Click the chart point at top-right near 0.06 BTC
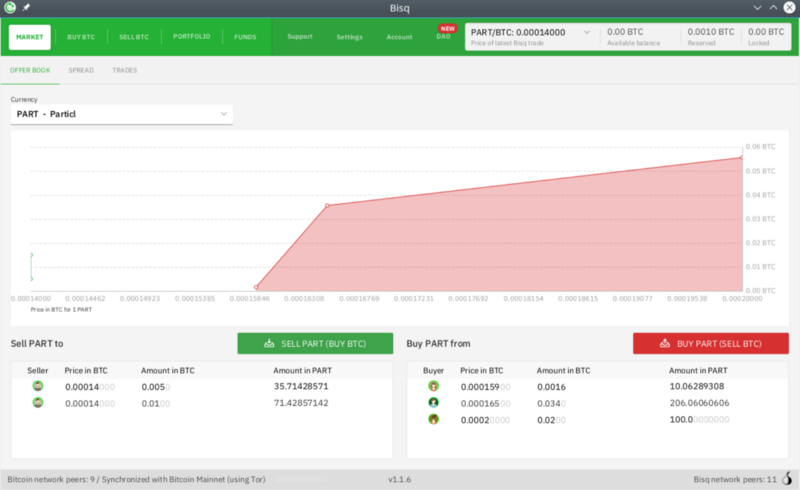 pyautogui.click(x=742, y=157)
